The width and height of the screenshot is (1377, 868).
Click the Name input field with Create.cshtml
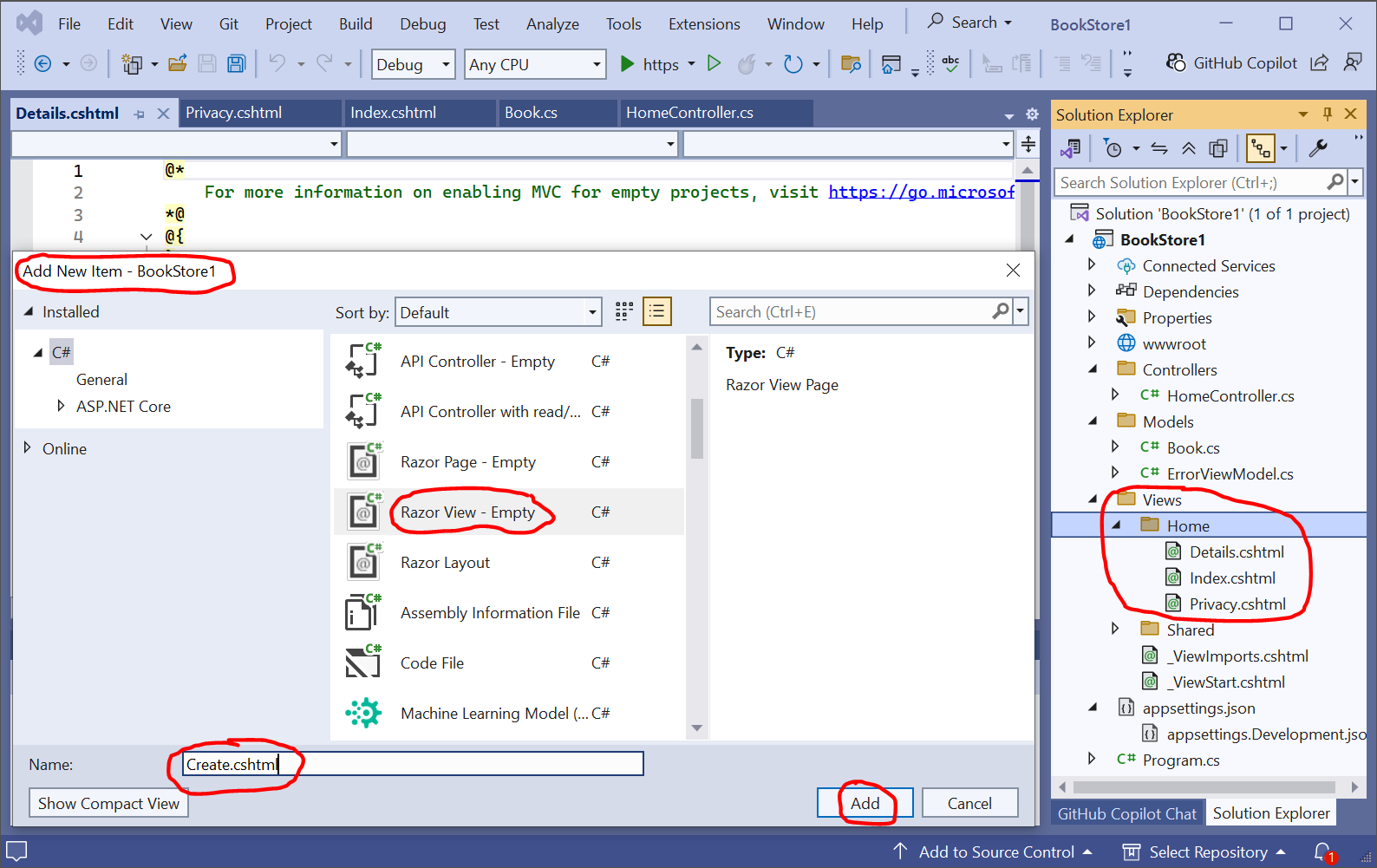click(413, 764)
